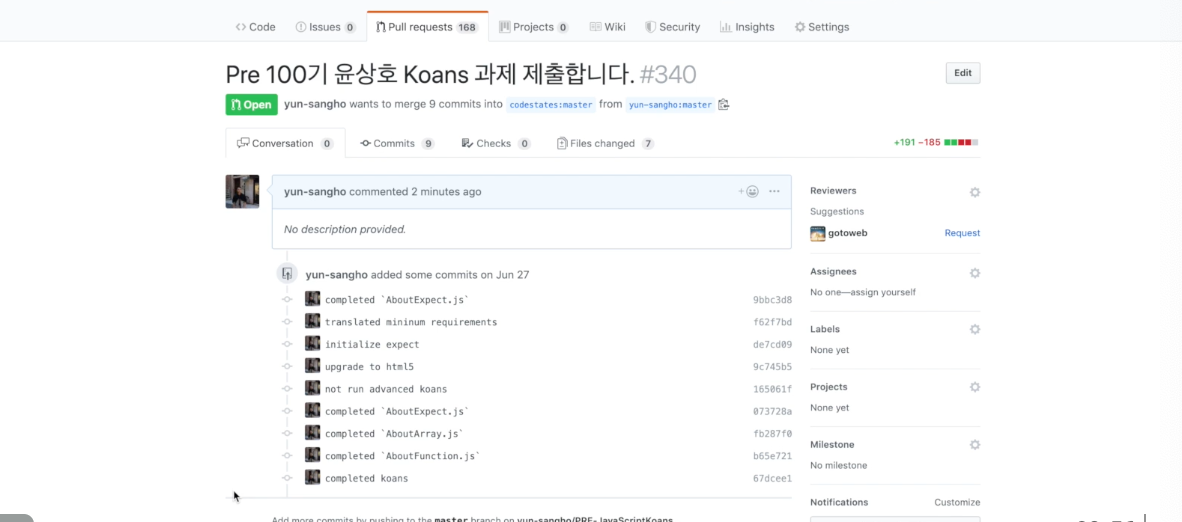The width and height of the screenshot is (1182, 522).
Task: Switch to the Checks tab
Action: coord(496,143)
